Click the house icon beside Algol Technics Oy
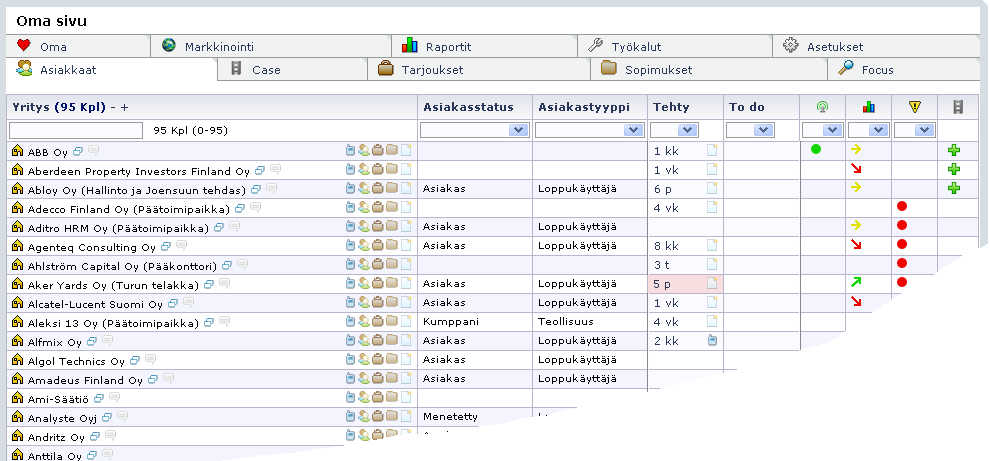This screenshot has height=461, width=990. 18,361
